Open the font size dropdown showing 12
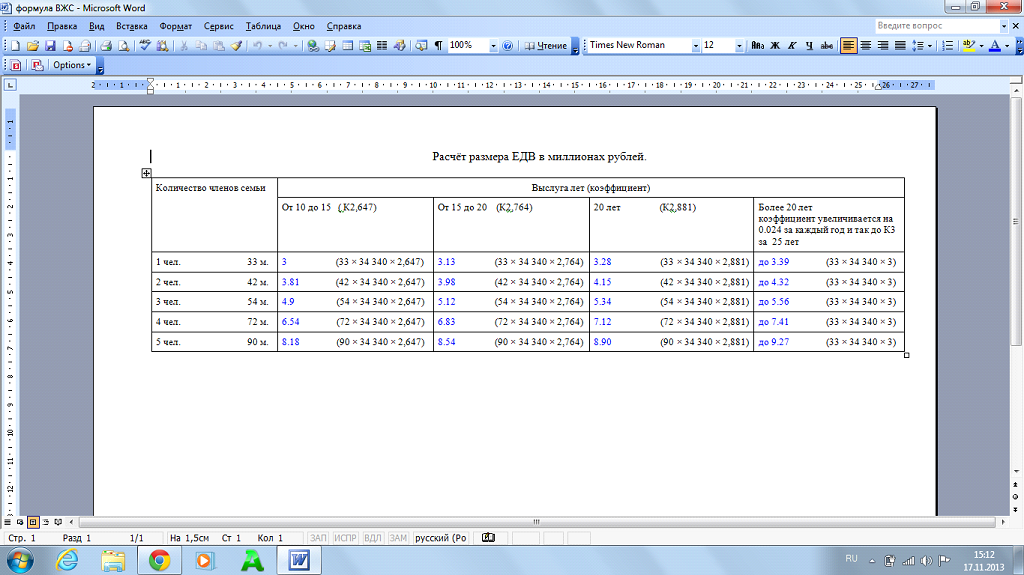Image resolution: width=1024 pixels, height=575 pixels. [x=739, y=46]
